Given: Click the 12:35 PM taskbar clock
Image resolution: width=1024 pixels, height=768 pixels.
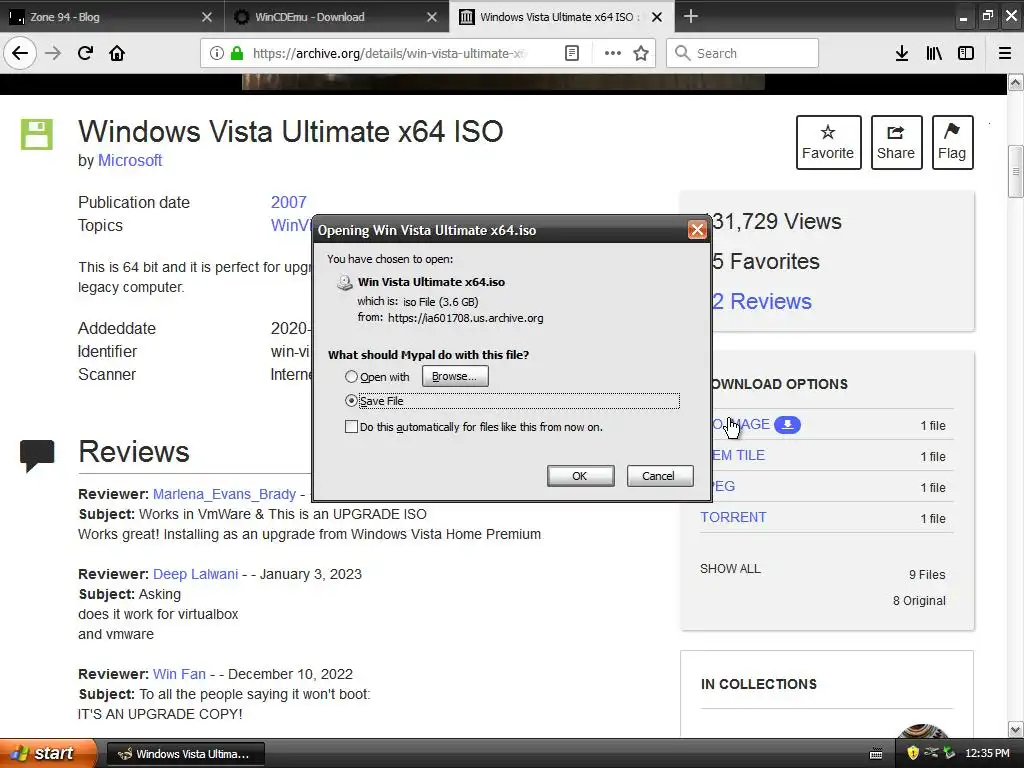Looking at the screenshot, I should [x=987, y=753].
